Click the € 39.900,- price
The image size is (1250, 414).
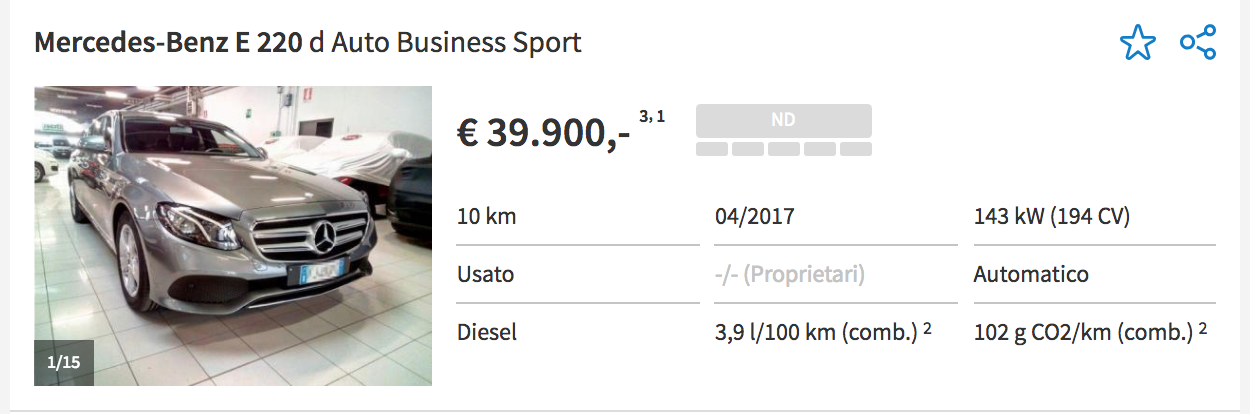(544, 132)
